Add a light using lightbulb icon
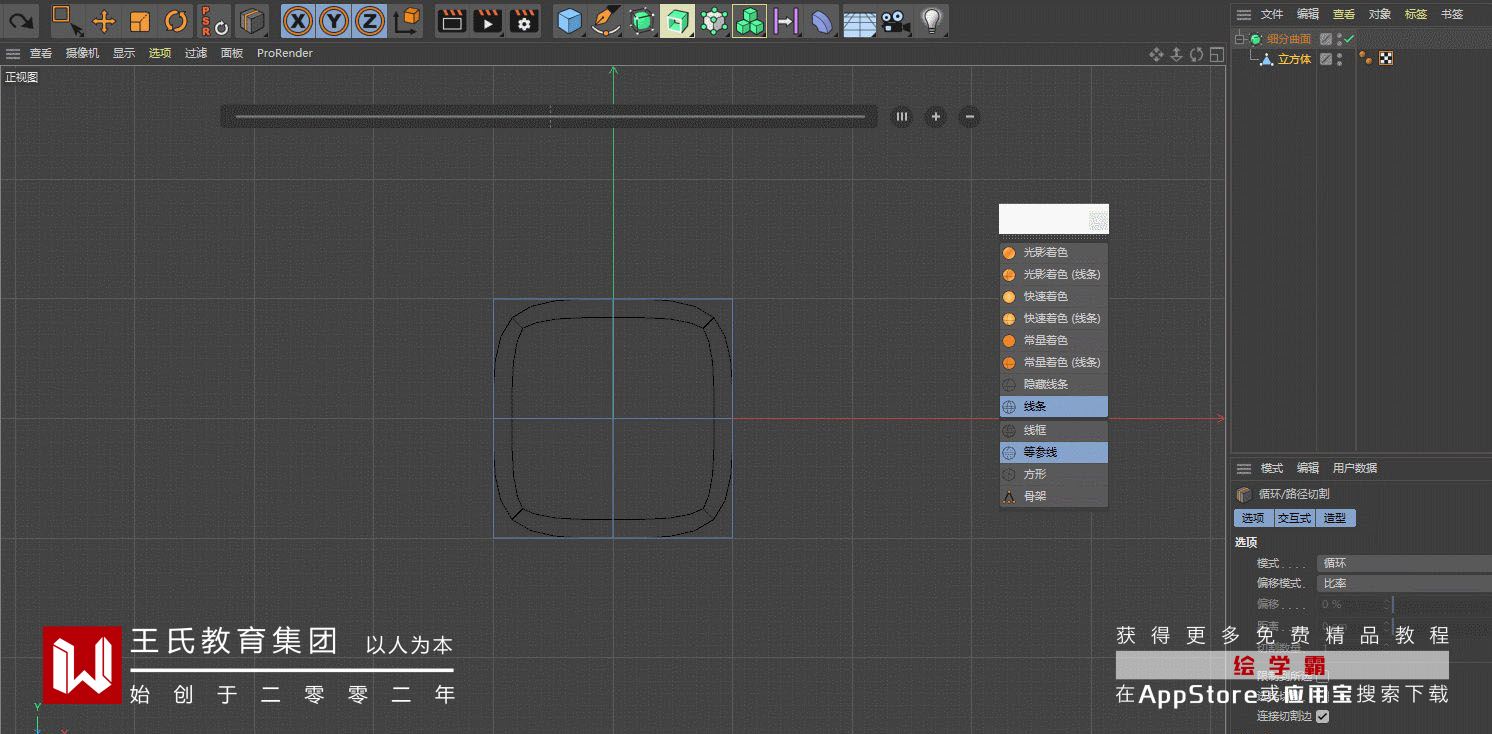This screenshot has width=1492, height=734. (x=931, y=21)
